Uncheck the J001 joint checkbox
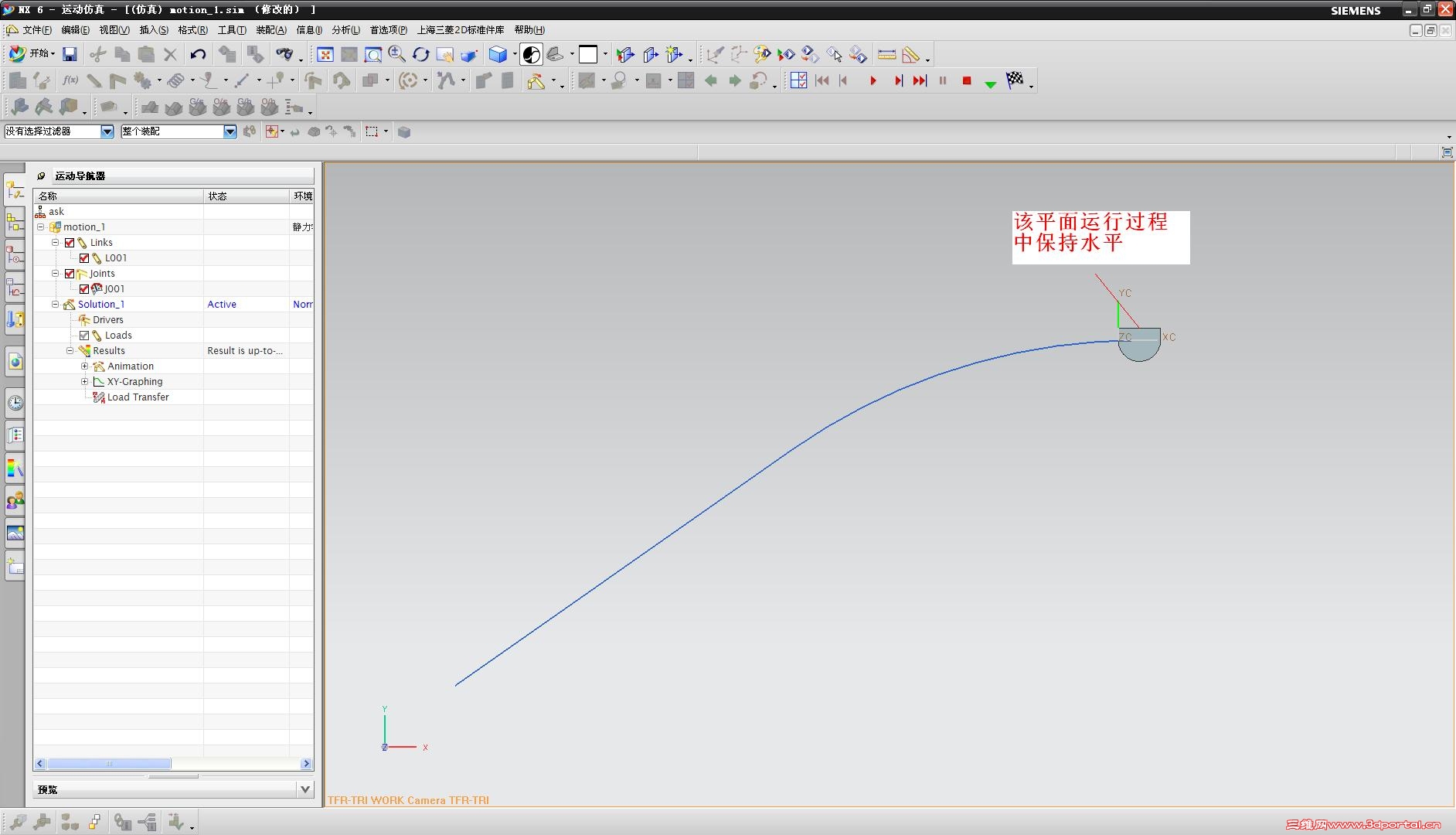The image size is (1456, 835). (84, 289)
